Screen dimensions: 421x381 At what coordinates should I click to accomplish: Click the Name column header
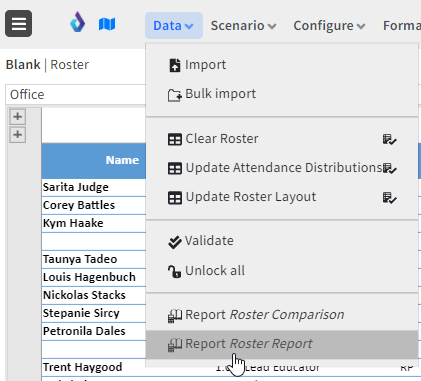(94, 160)
